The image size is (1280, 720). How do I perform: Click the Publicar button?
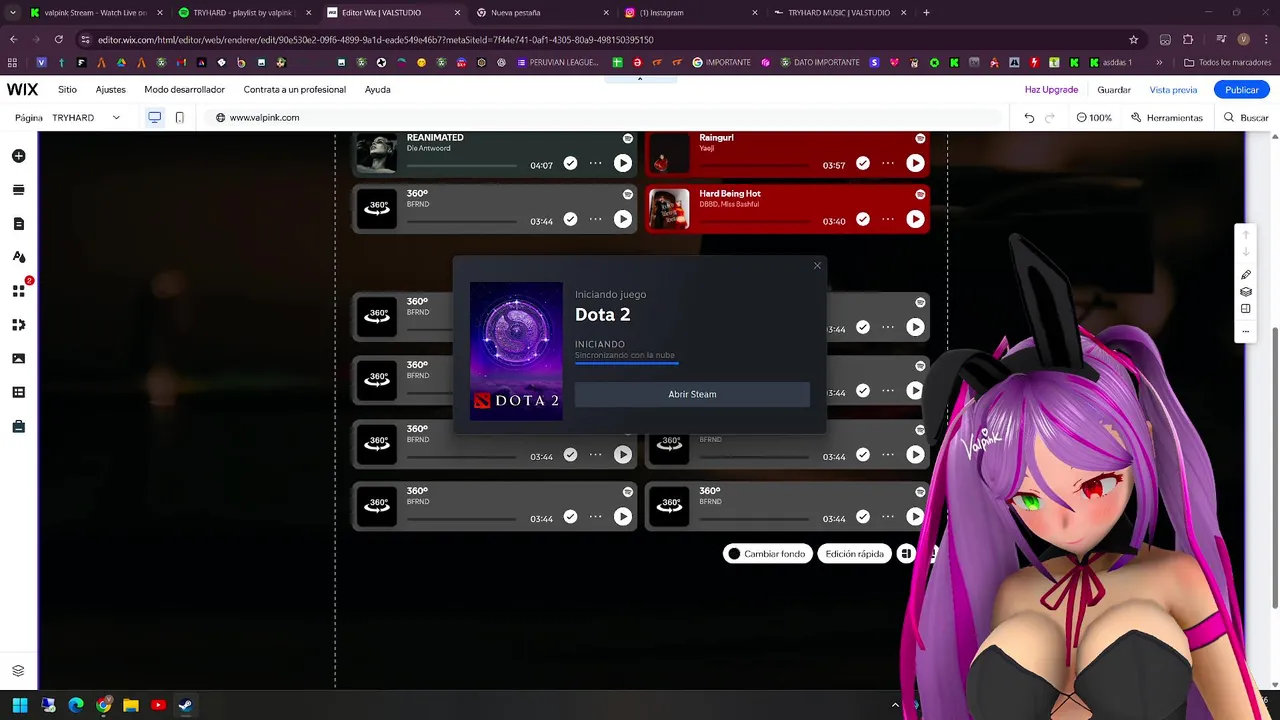tap(1242, 90)
